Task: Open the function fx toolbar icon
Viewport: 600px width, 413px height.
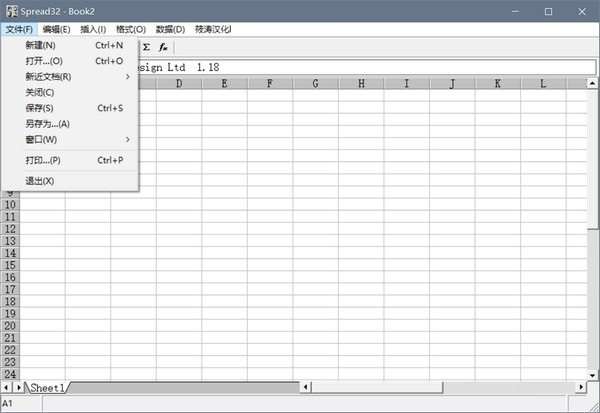Action: [163, 47]
